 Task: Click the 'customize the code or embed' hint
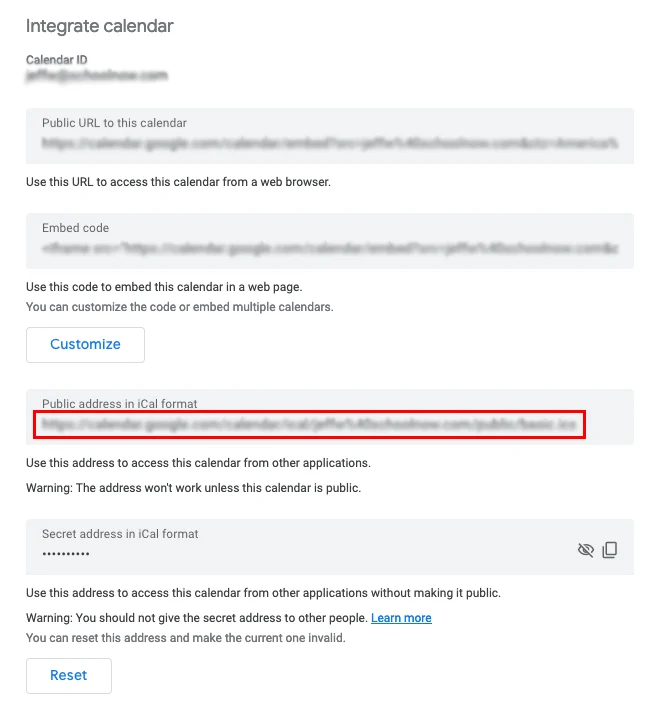tap(180, 306)
